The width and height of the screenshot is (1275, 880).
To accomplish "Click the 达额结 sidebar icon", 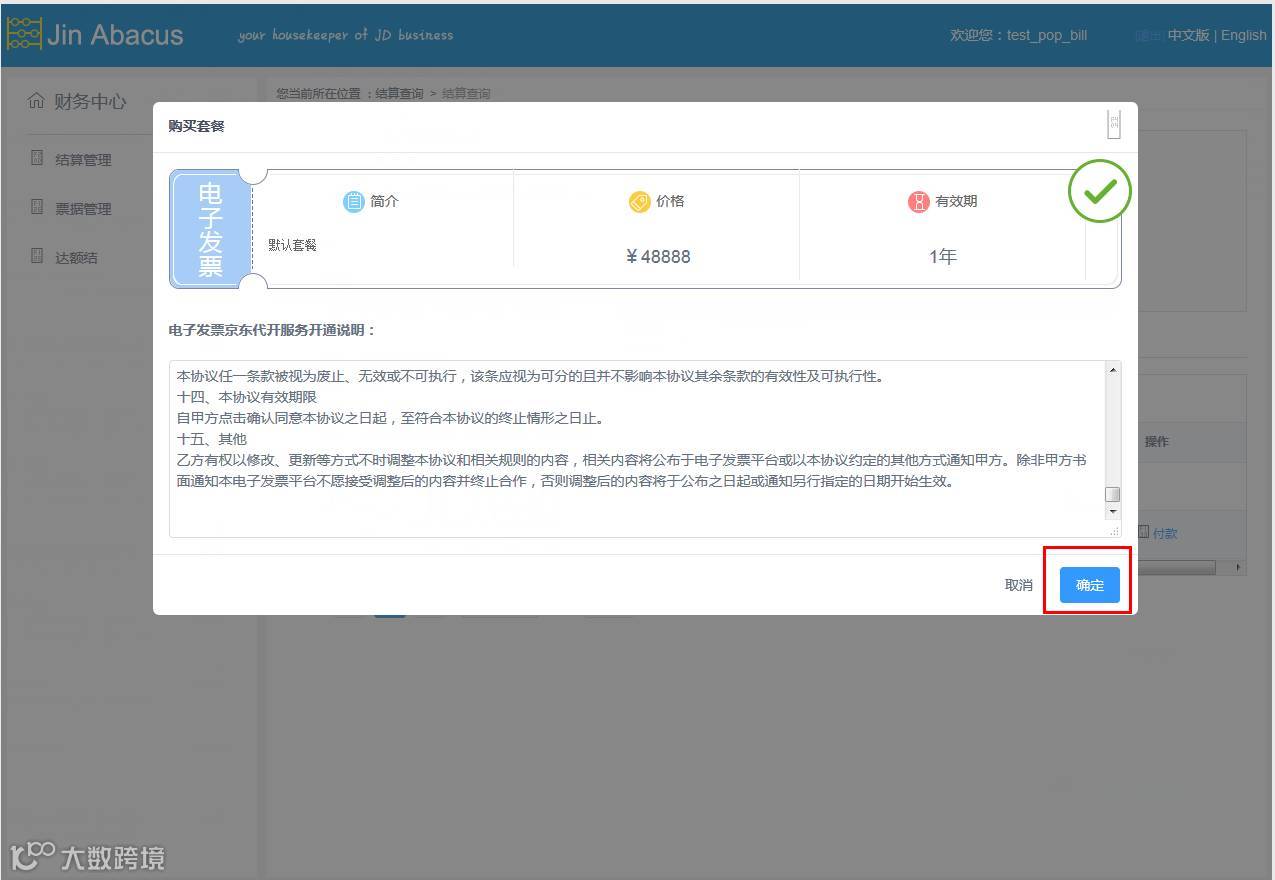I will tap(37, 256).
